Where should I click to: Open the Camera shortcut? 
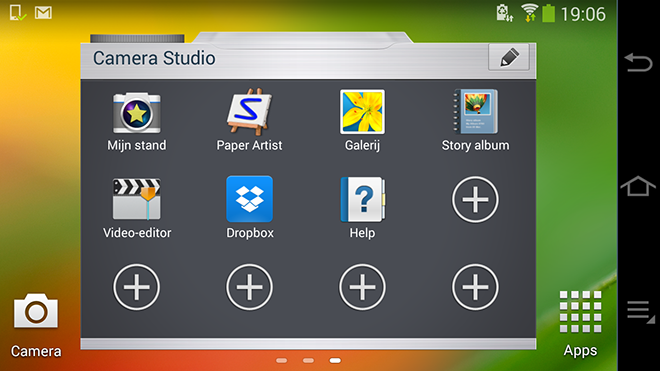coord(36,326)
